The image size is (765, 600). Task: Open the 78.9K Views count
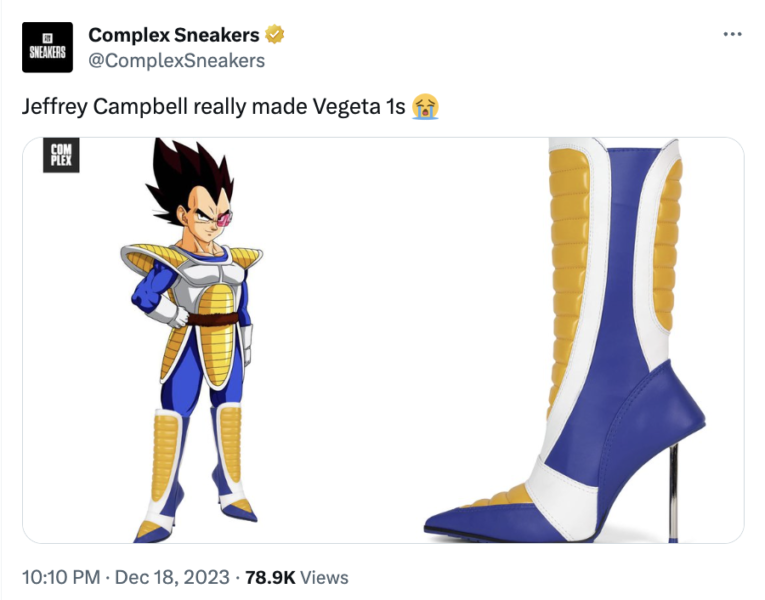(x=297, y=577)
